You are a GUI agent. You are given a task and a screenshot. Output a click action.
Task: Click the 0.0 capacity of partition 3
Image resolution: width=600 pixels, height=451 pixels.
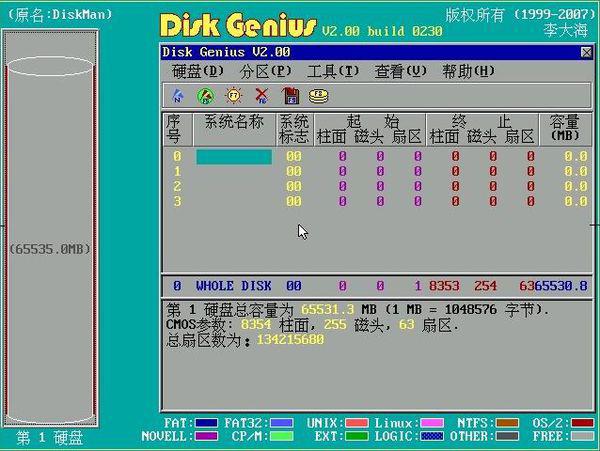point(576,201)
